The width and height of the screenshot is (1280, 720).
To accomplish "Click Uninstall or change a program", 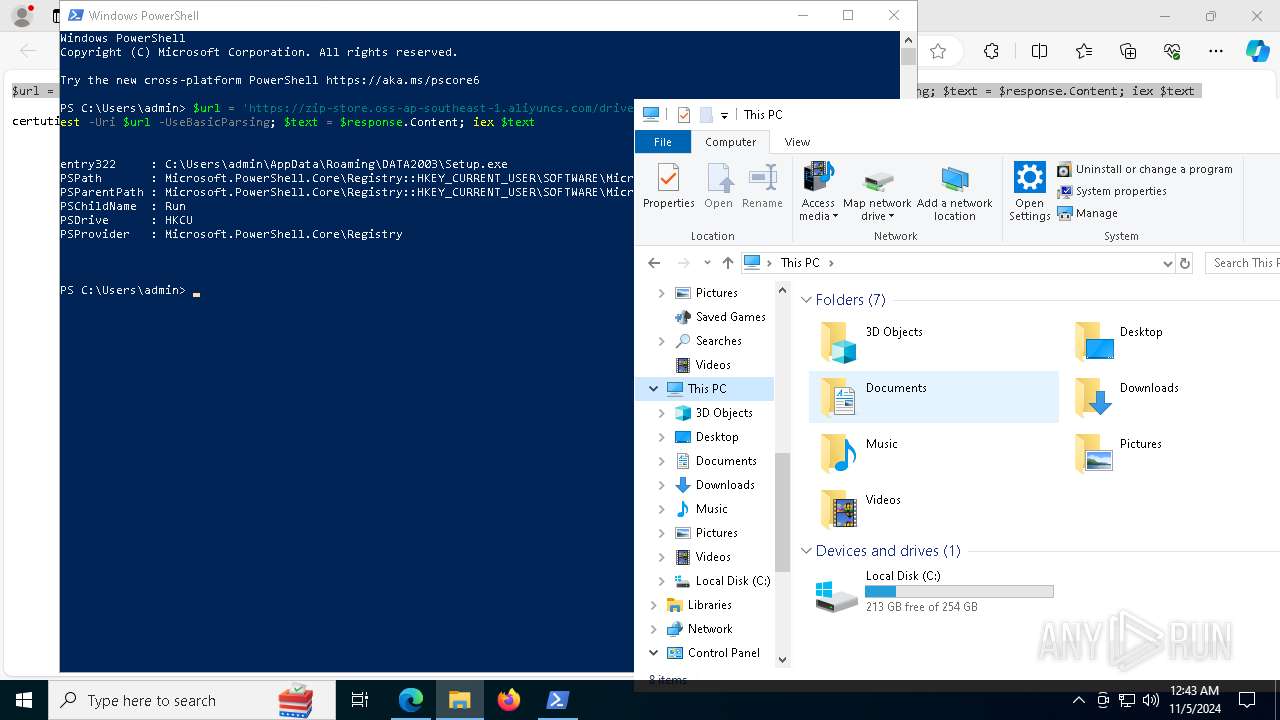I will 1145,169.
